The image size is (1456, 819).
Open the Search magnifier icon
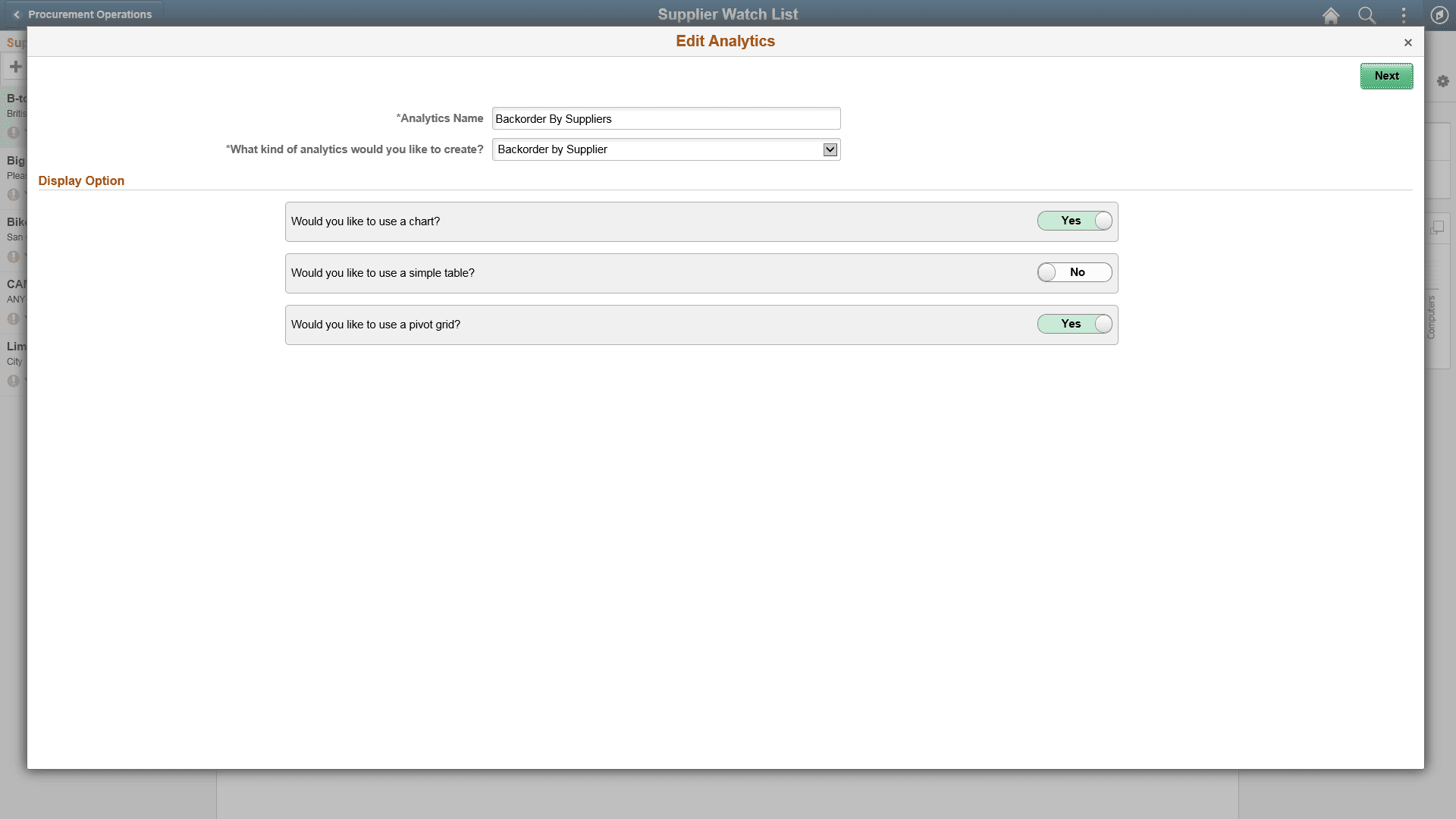click(1367, 15)
